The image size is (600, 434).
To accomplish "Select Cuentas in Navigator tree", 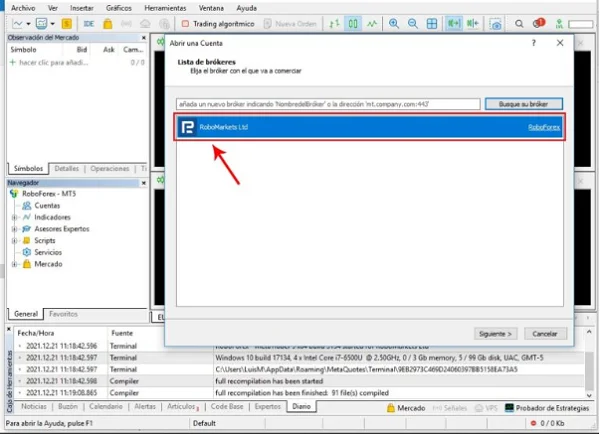I will [47, 206].
